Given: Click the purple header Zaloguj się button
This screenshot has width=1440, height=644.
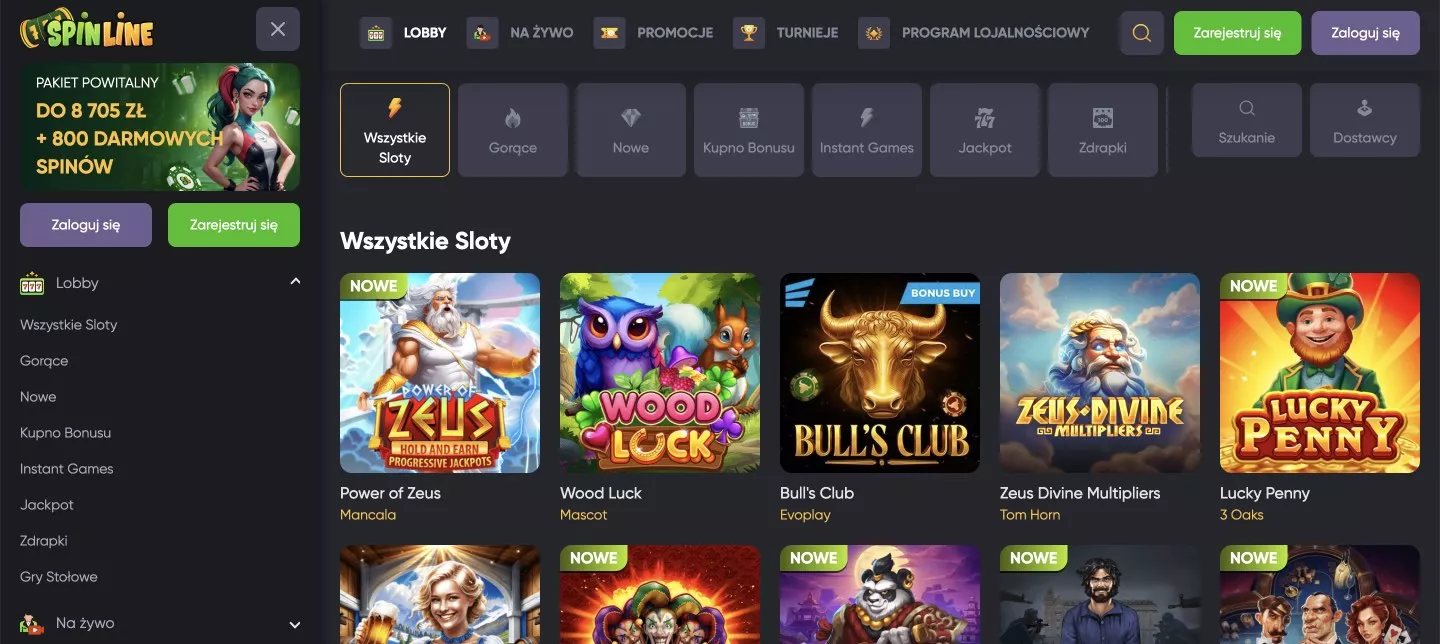Looking at the screenshot, I should click(x=1365, y=33).
